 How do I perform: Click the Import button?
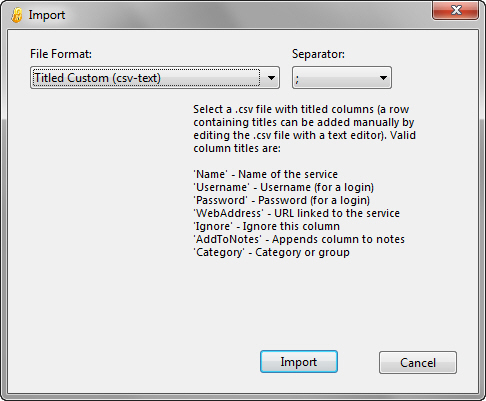299,362
